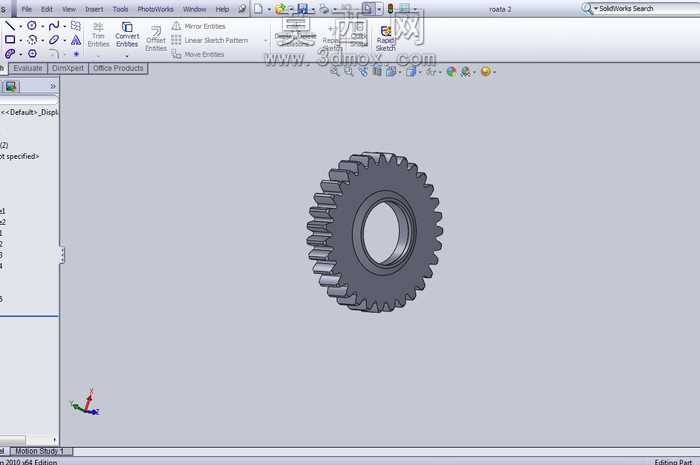Select the Line sketch tool

click(x=10, y=26)
